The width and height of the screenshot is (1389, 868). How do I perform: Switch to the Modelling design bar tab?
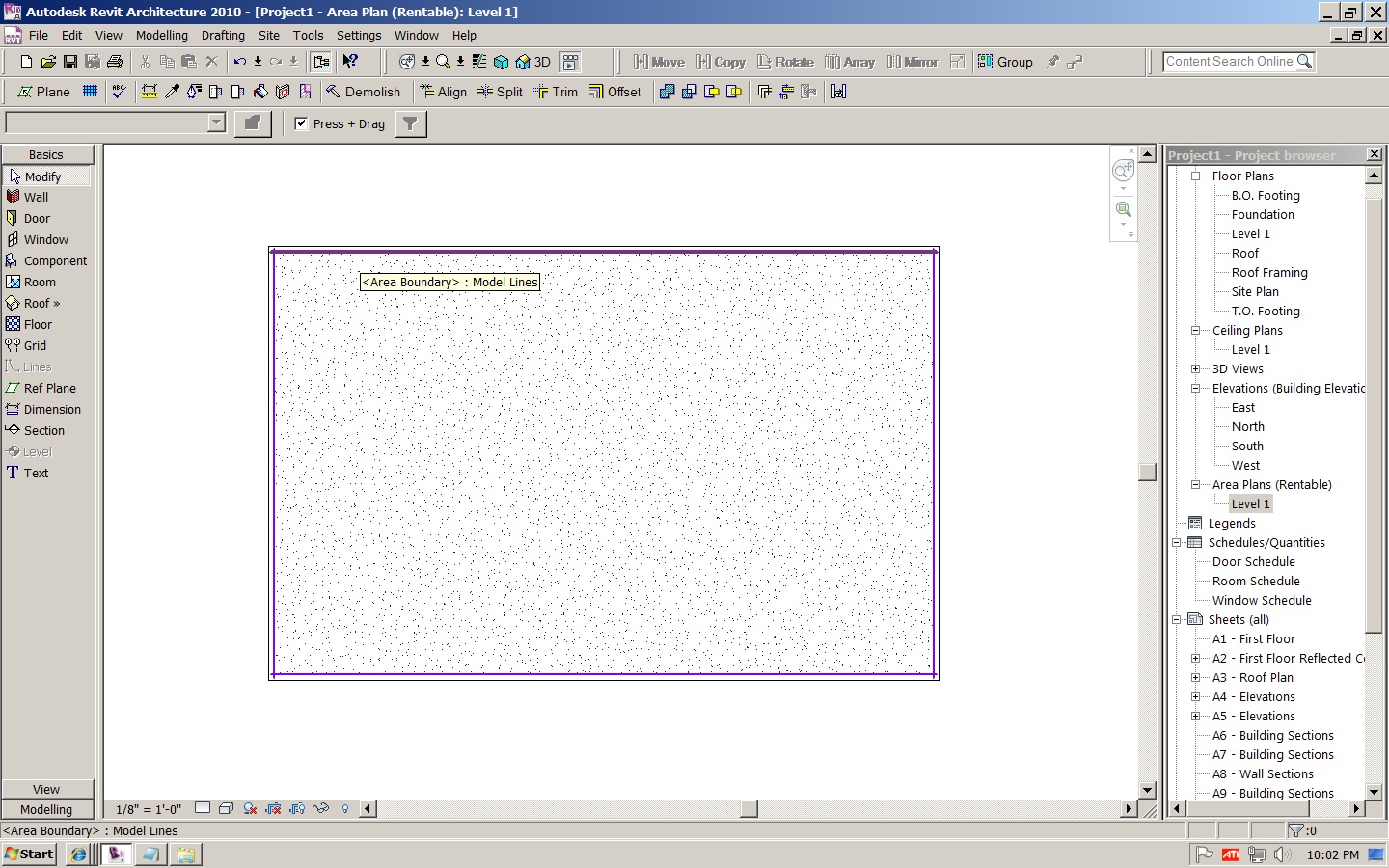point(46,809)
